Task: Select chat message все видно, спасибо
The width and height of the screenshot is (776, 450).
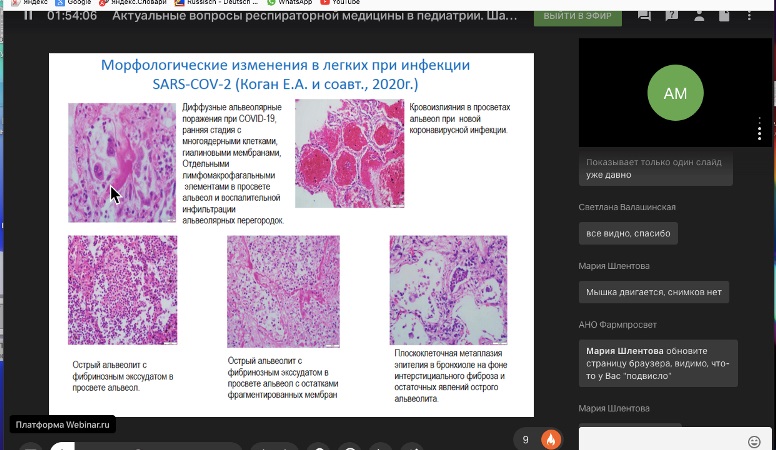Action: click(x=628, y=234)
